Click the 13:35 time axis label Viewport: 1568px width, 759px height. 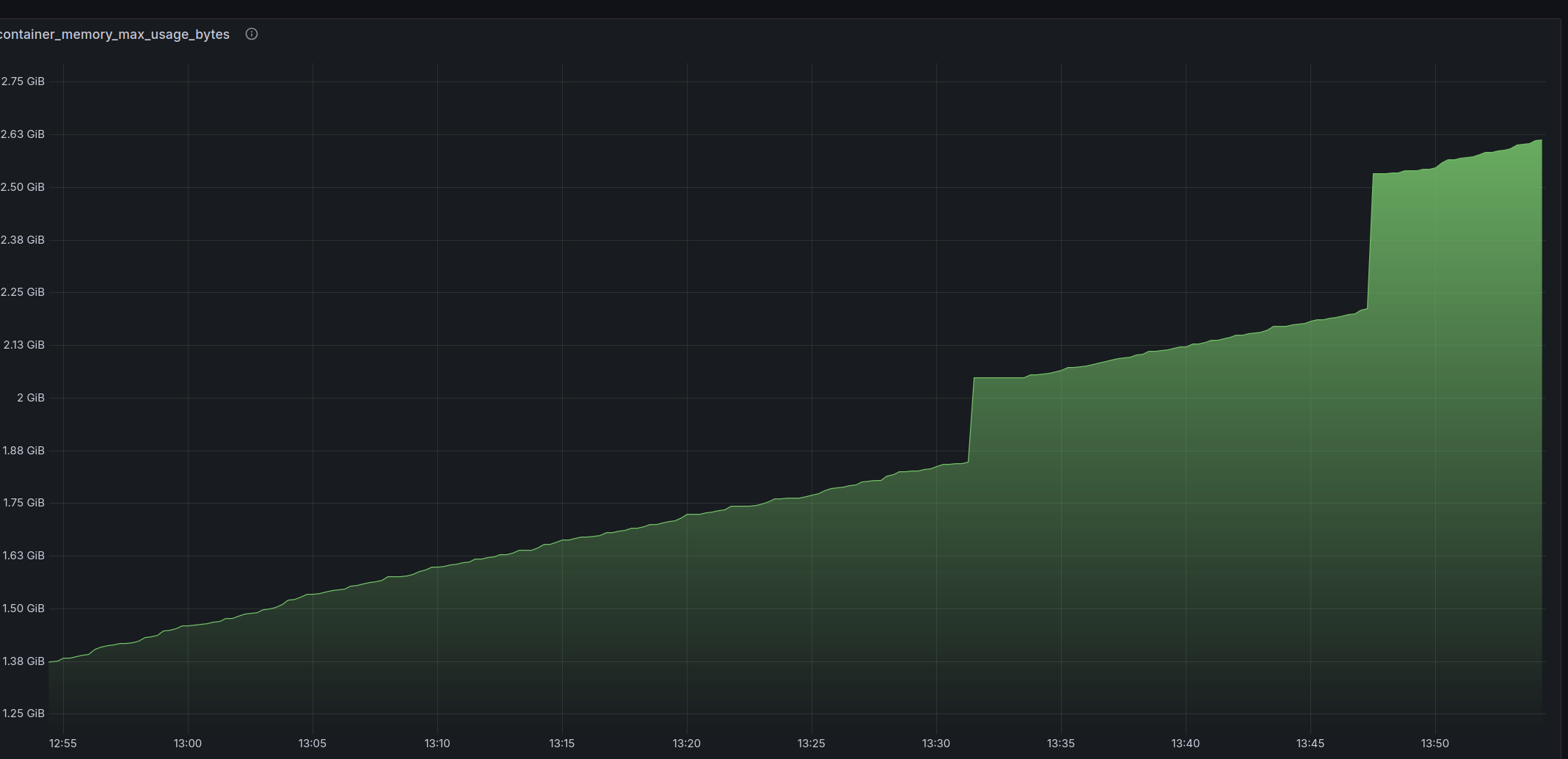pos(1061,744)
